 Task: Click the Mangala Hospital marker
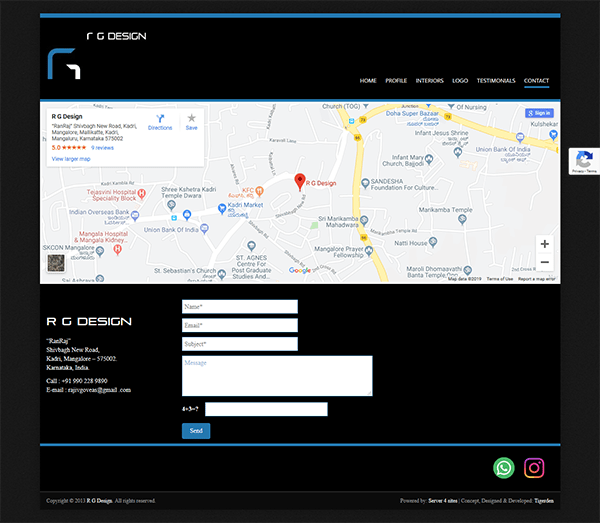pos(118,249)
